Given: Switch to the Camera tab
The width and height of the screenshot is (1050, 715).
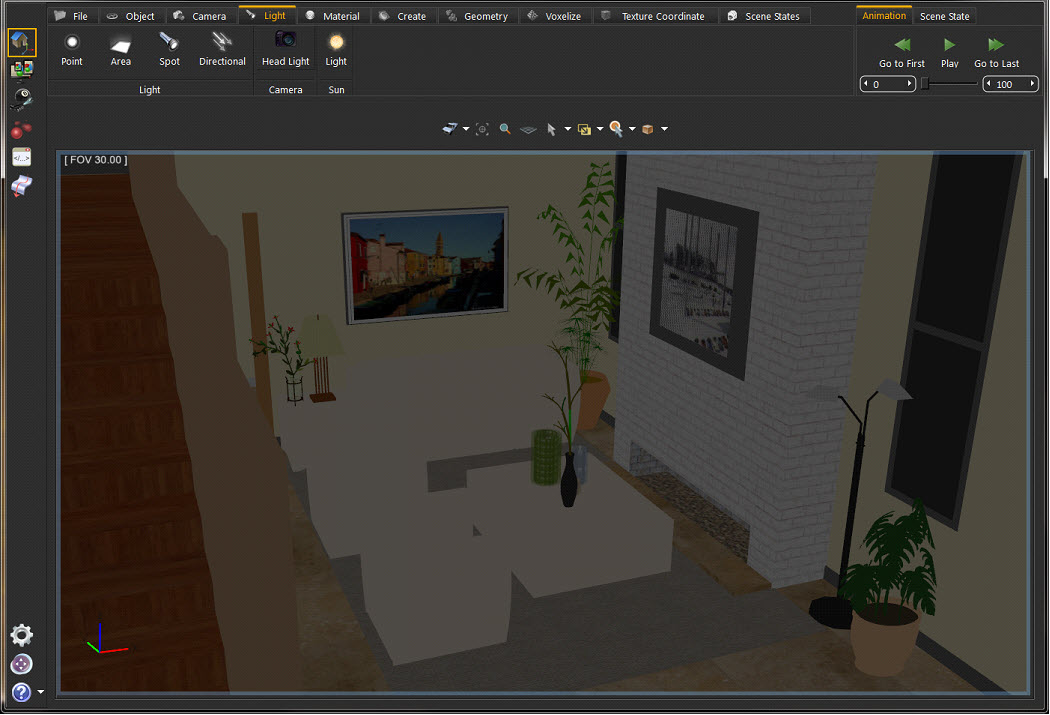Looking at the screenshot, I should (x=200, y=15).
